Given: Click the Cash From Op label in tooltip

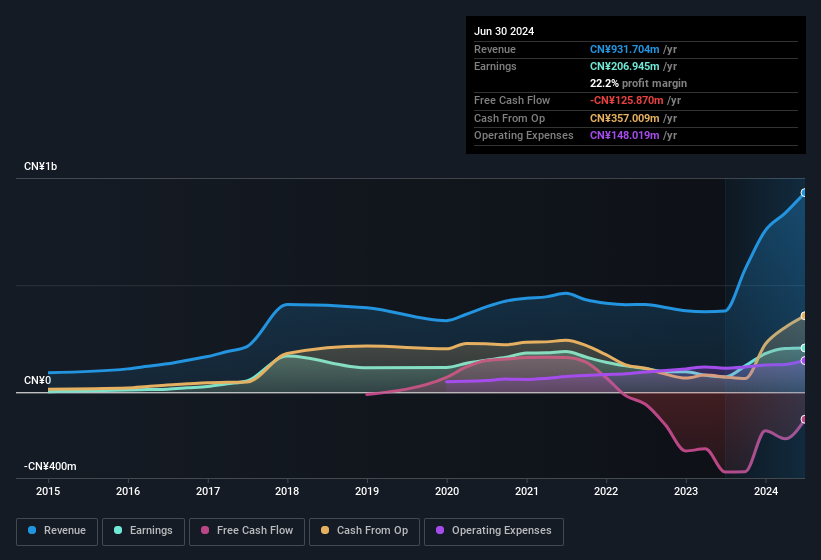Looking at the screenshot, I should (509, 118).
